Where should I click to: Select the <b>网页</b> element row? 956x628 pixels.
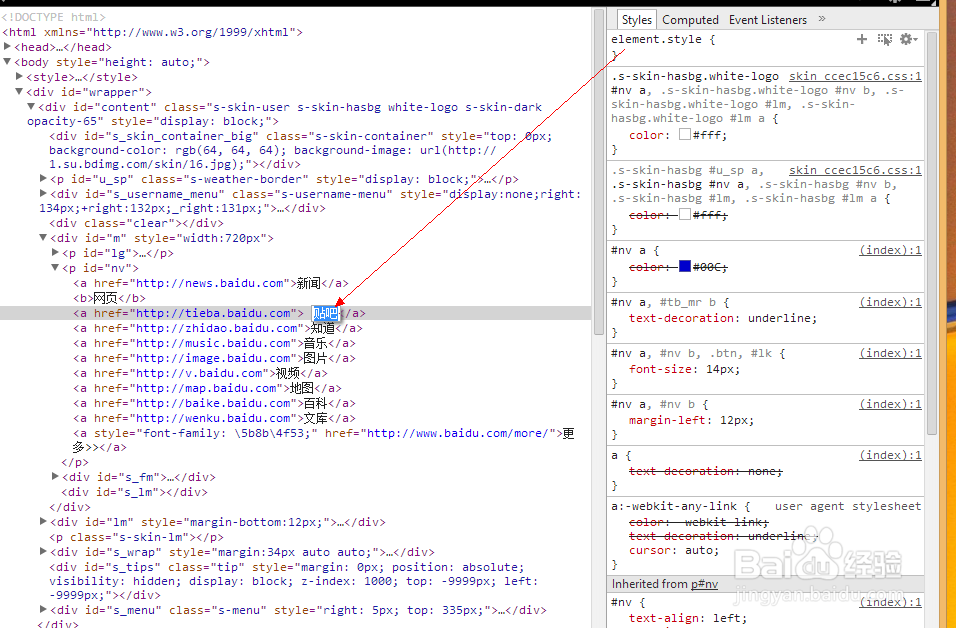(x=110, y=298)
